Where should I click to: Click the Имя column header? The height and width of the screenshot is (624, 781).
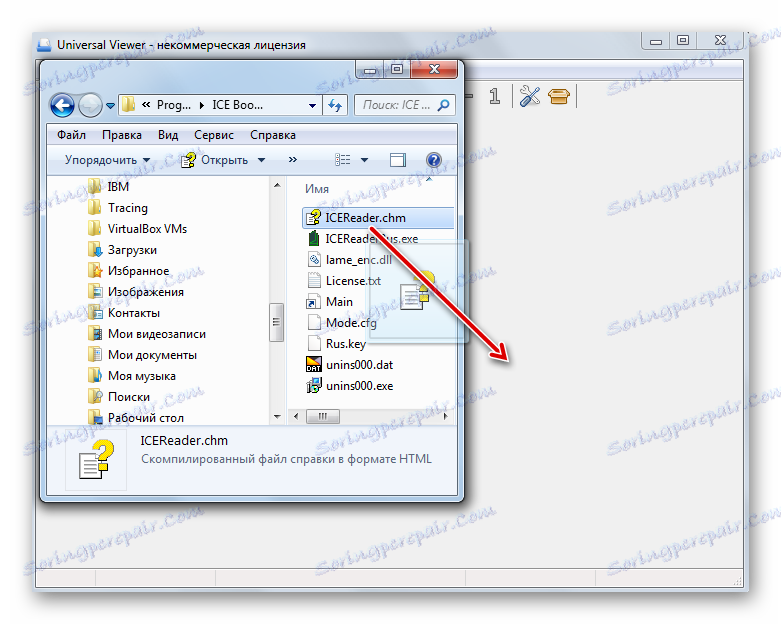[x=316, y=189]
